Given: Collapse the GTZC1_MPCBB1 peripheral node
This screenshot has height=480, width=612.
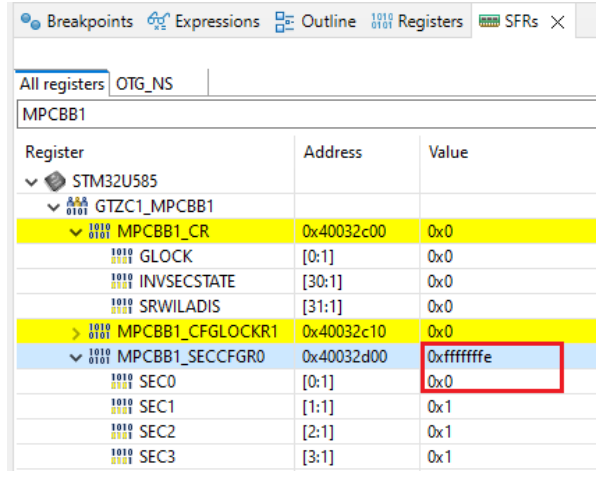Looking at the screenshot, I should [53, 207].
